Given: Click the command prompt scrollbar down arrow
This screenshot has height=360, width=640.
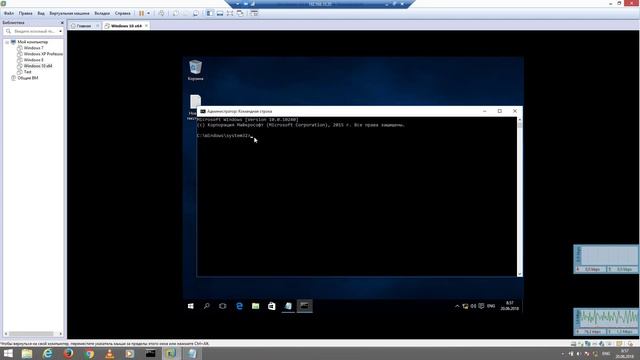Looking at the screenshot, I should click(x=520, y=274).
